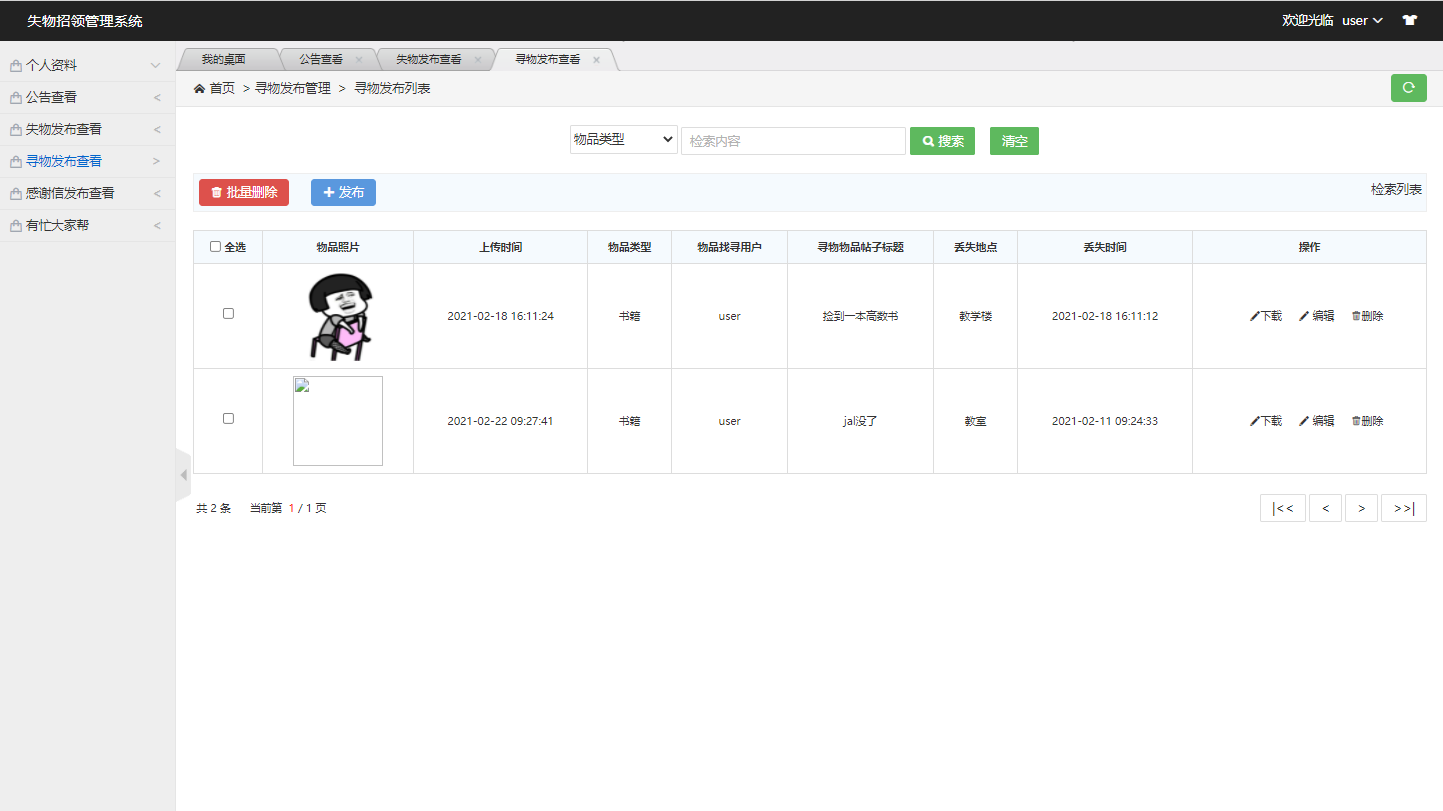Click inside the 检索内容 search input field

pos(792,140)
